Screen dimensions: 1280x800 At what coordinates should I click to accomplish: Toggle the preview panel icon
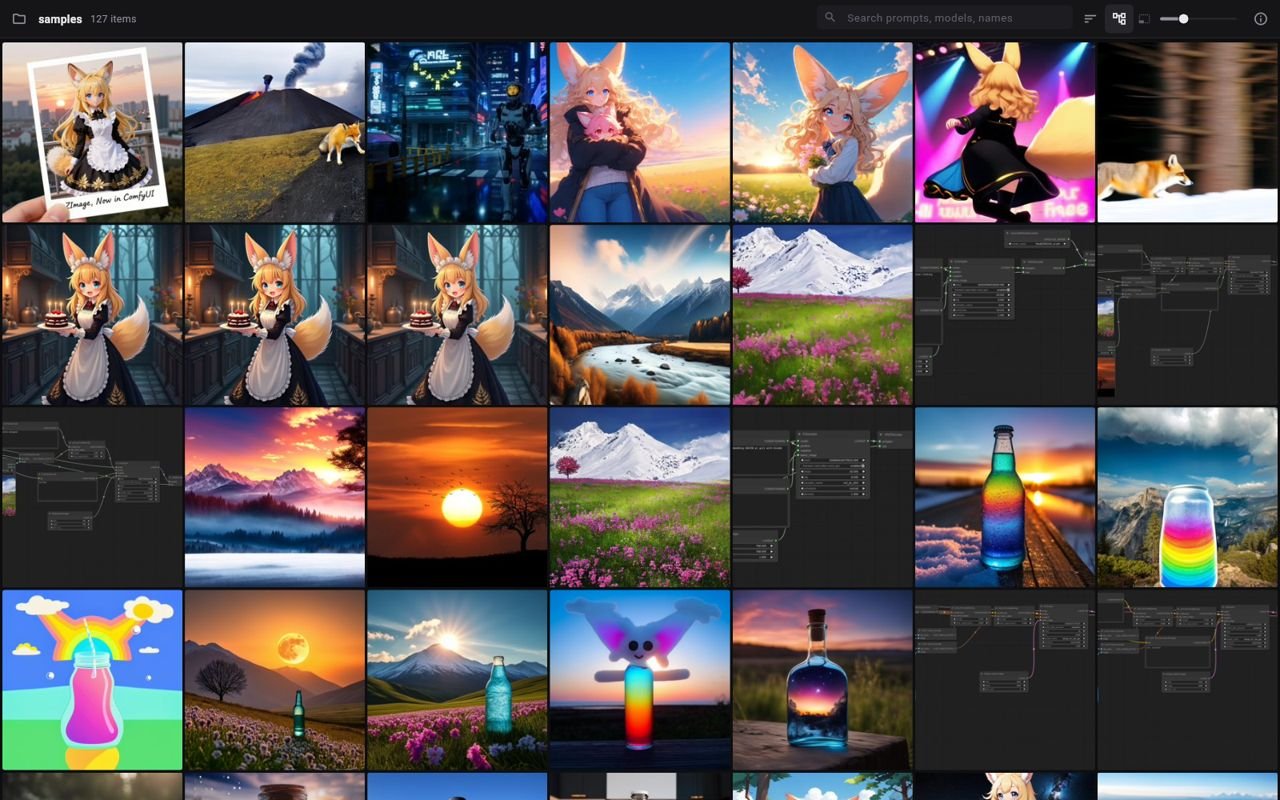1145,19
